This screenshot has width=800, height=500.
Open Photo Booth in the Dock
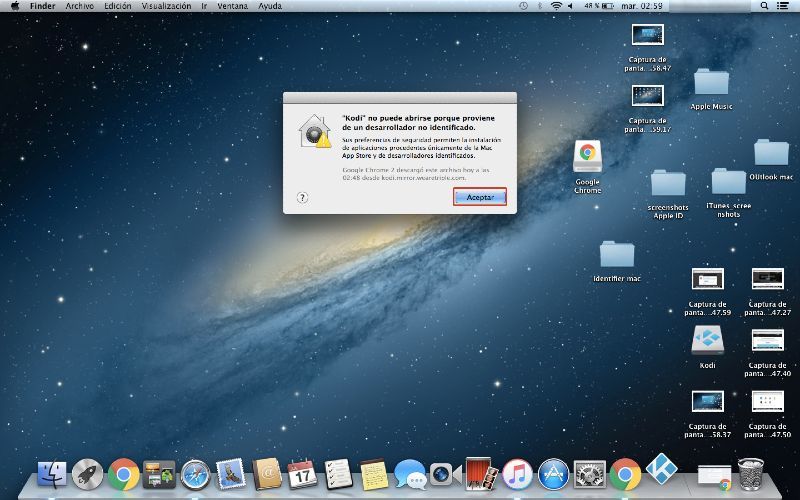tap(481, 474)
